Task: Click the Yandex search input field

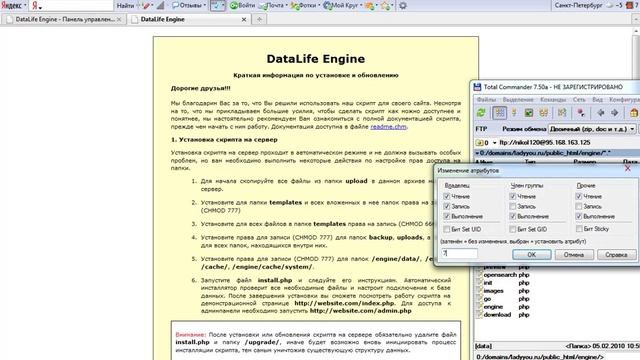Action: coord(72,6)
